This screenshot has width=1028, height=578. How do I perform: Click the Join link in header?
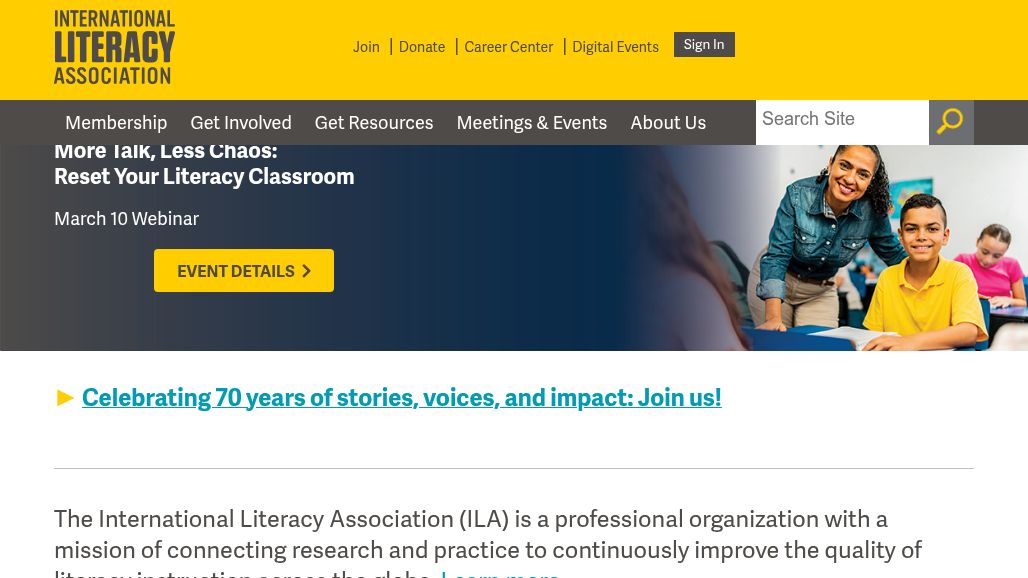[366, 47]
